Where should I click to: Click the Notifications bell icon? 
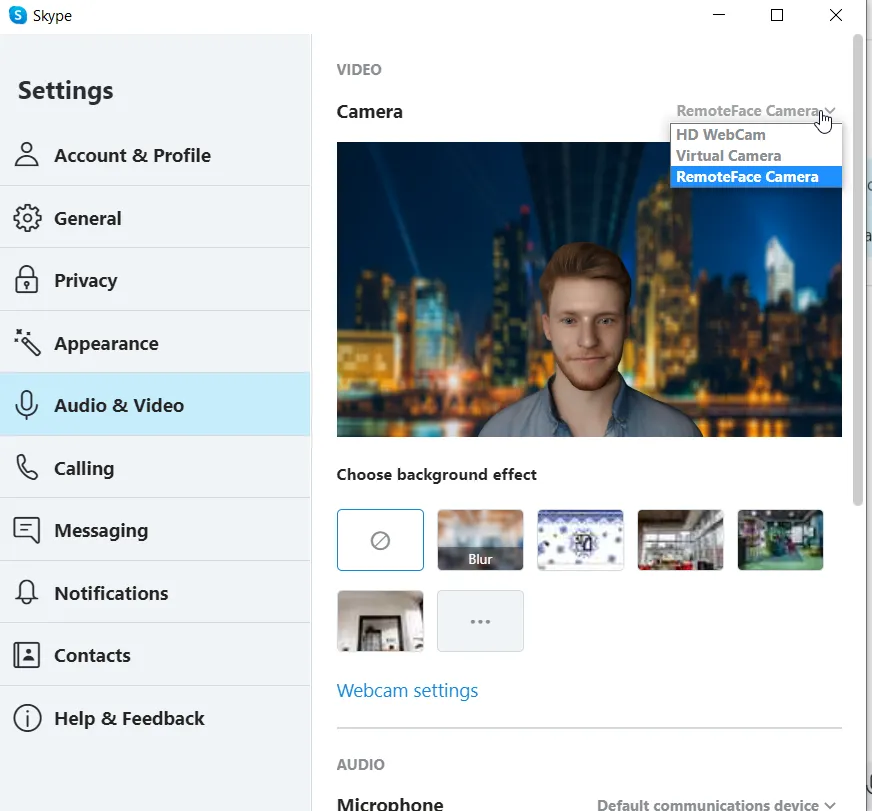pos(27,592)
